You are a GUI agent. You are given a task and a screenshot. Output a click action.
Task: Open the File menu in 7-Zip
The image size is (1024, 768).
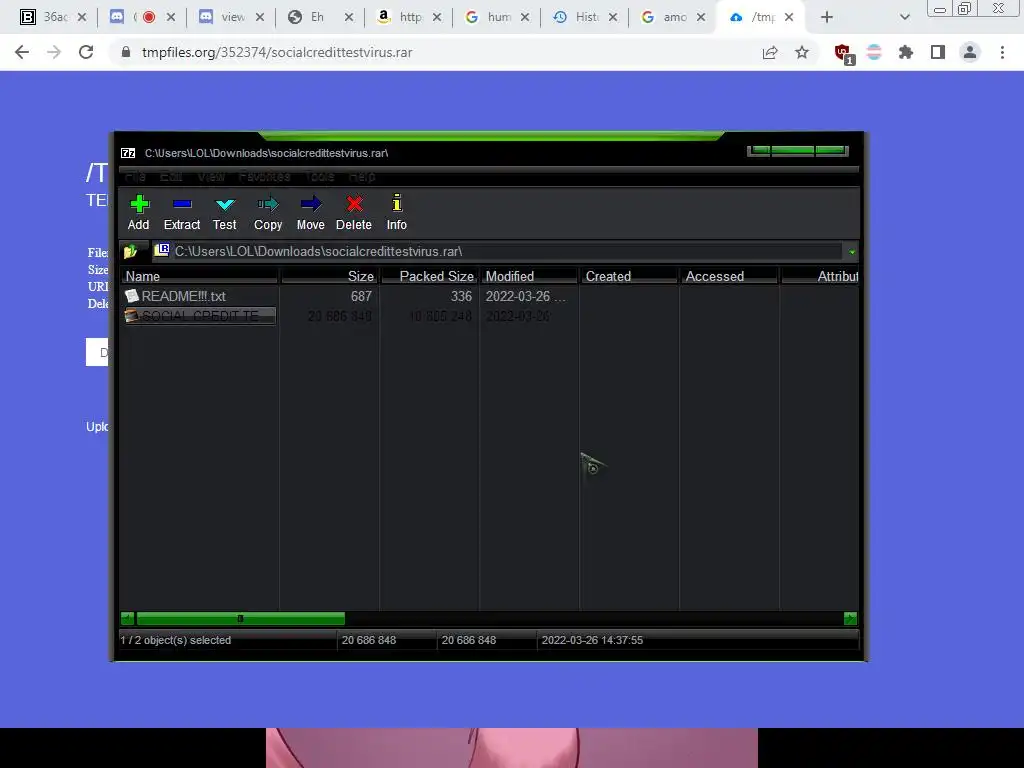(135, 176)
